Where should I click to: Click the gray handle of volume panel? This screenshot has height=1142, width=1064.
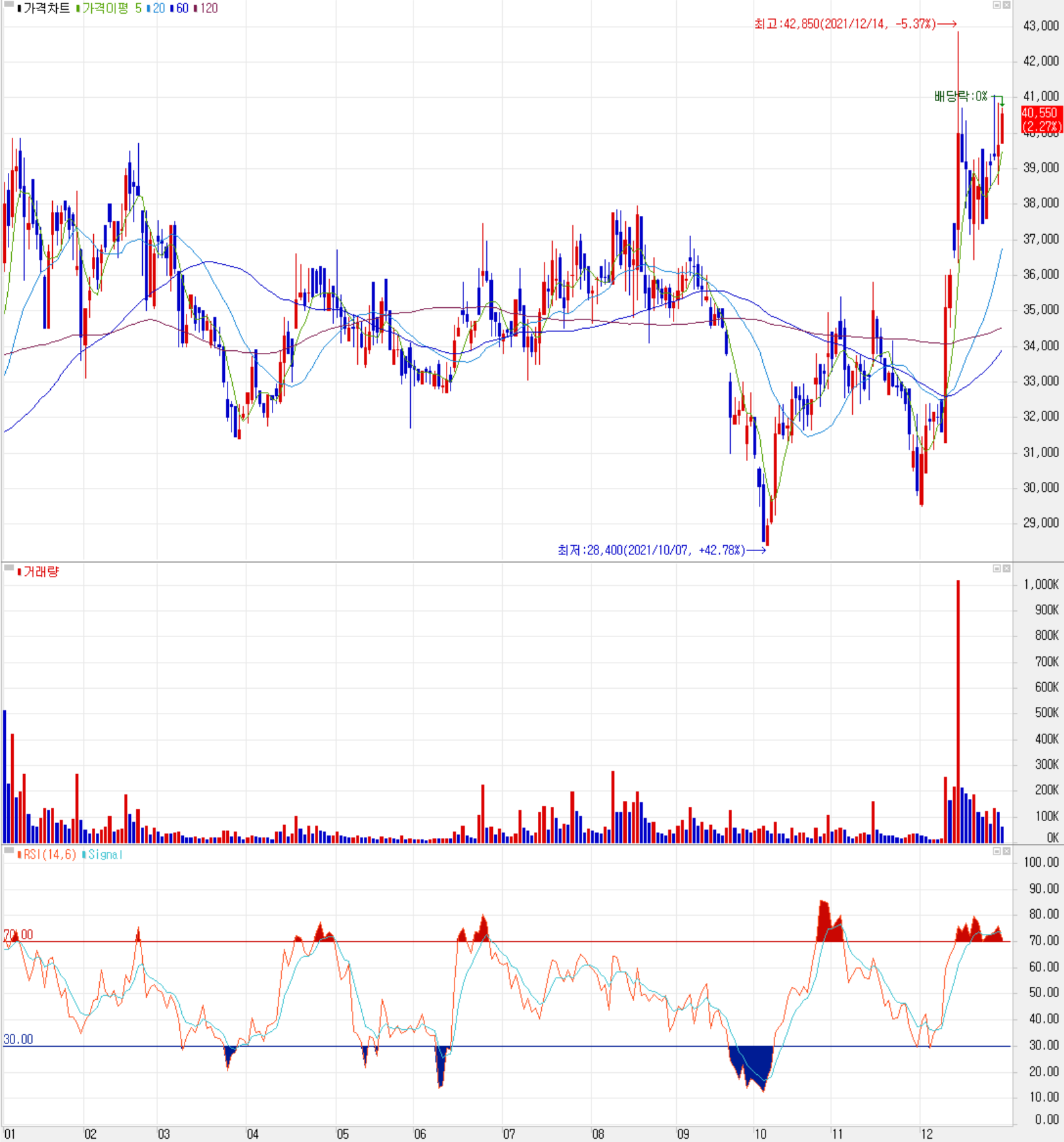point(8,568)
